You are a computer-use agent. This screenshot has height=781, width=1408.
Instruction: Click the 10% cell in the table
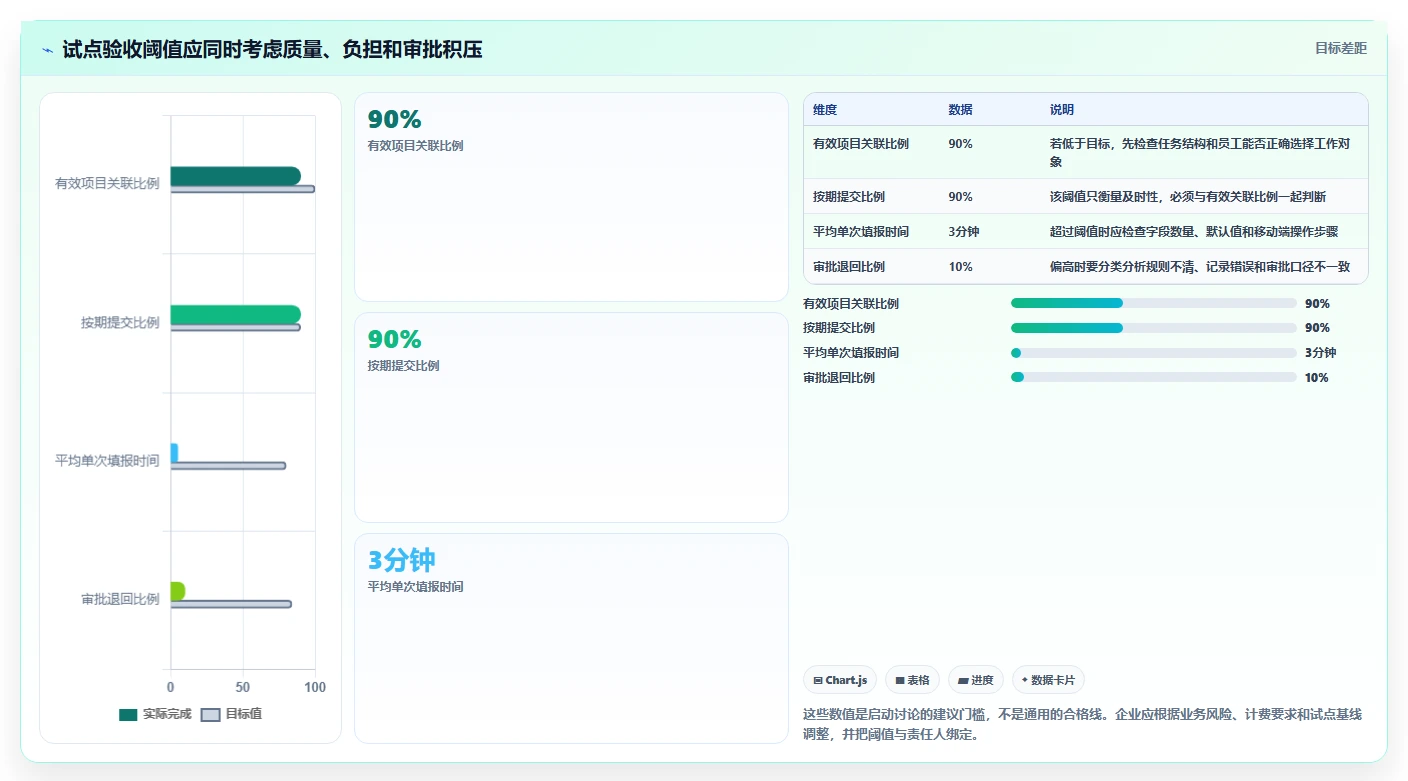960,266
